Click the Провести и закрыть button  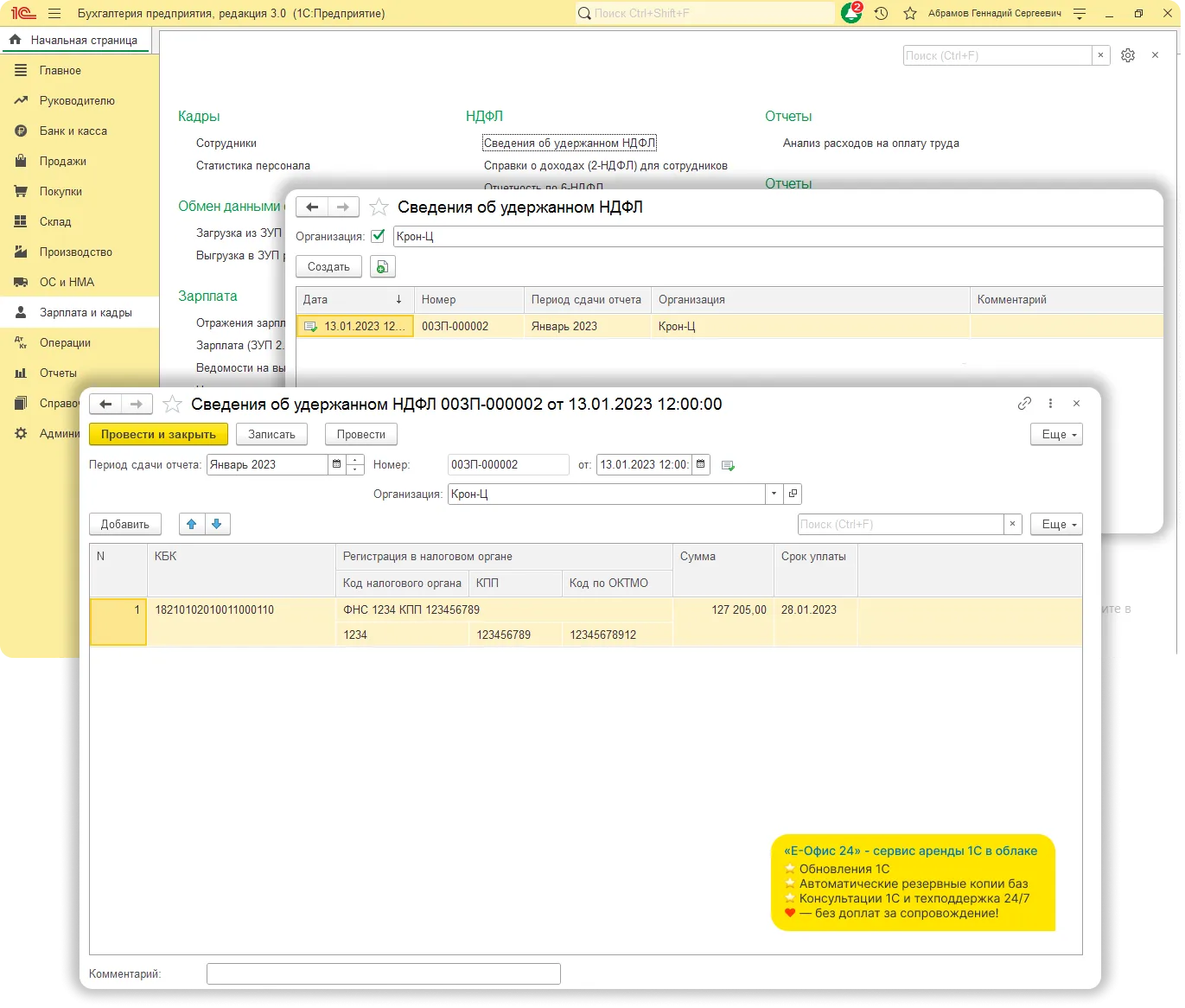[x=158, y=435]
